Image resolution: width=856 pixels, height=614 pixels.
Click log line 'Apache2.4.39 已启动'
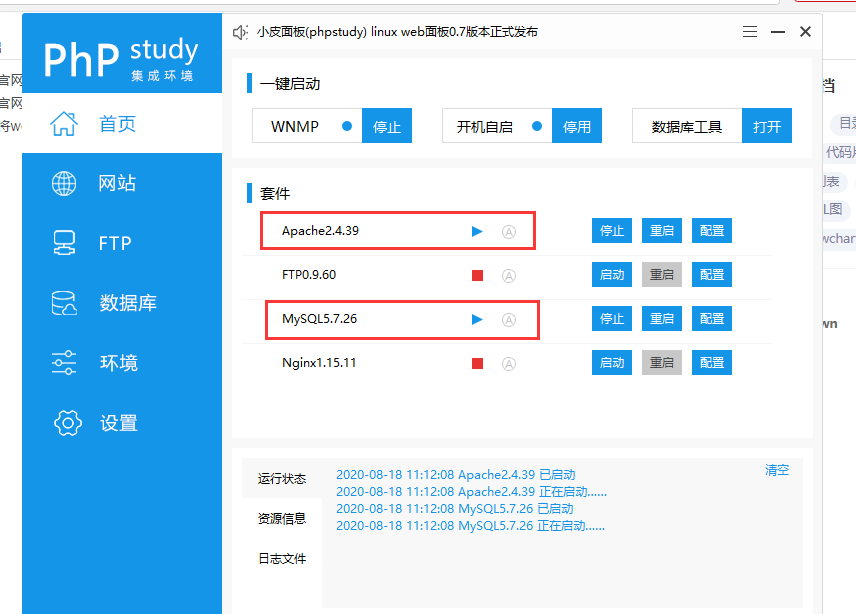(456, 475)
